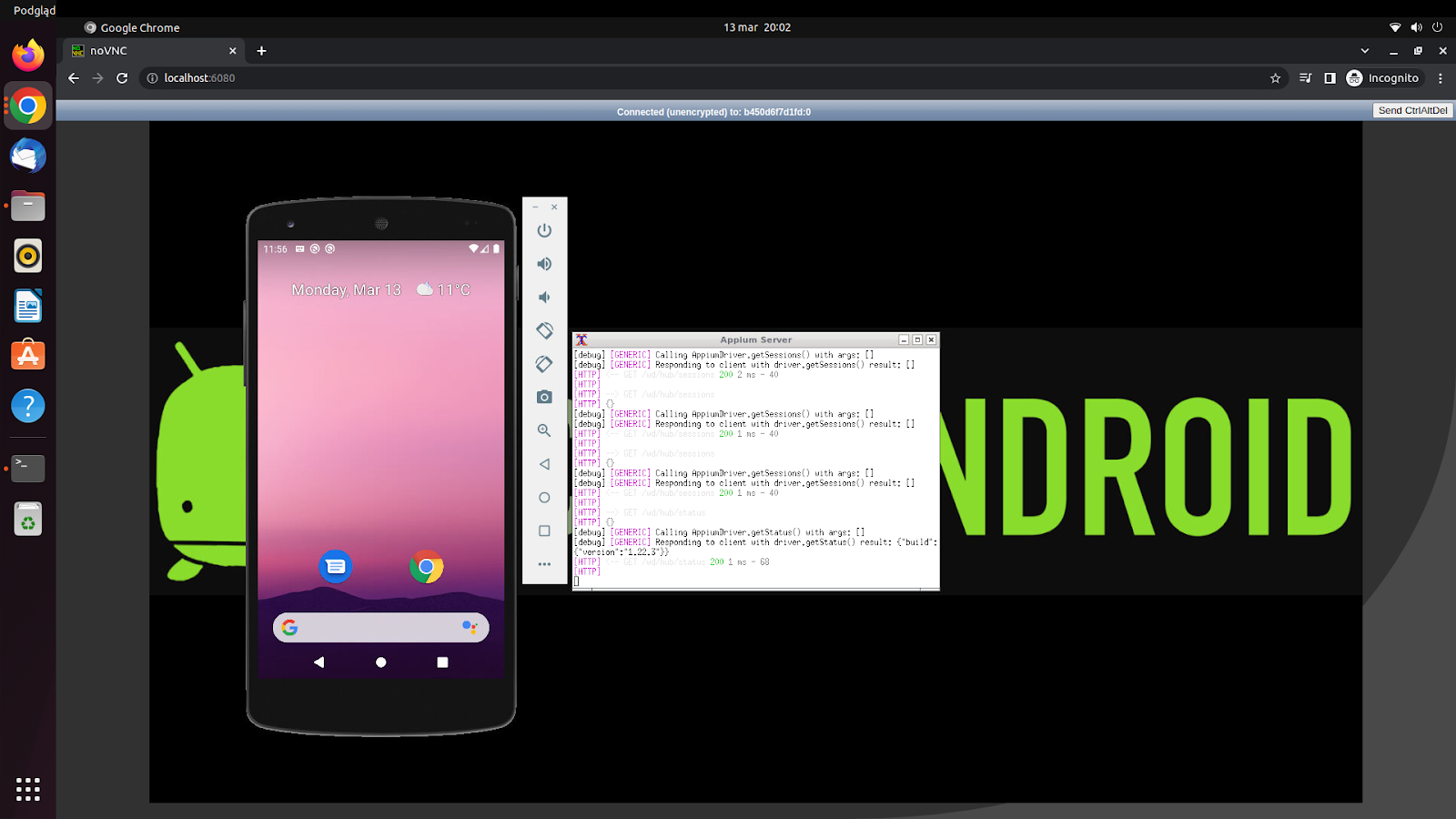This screenshot has height=819, width=1456.
Task: Open emulator extended controls (three dots)
Action: click(544, 564)
